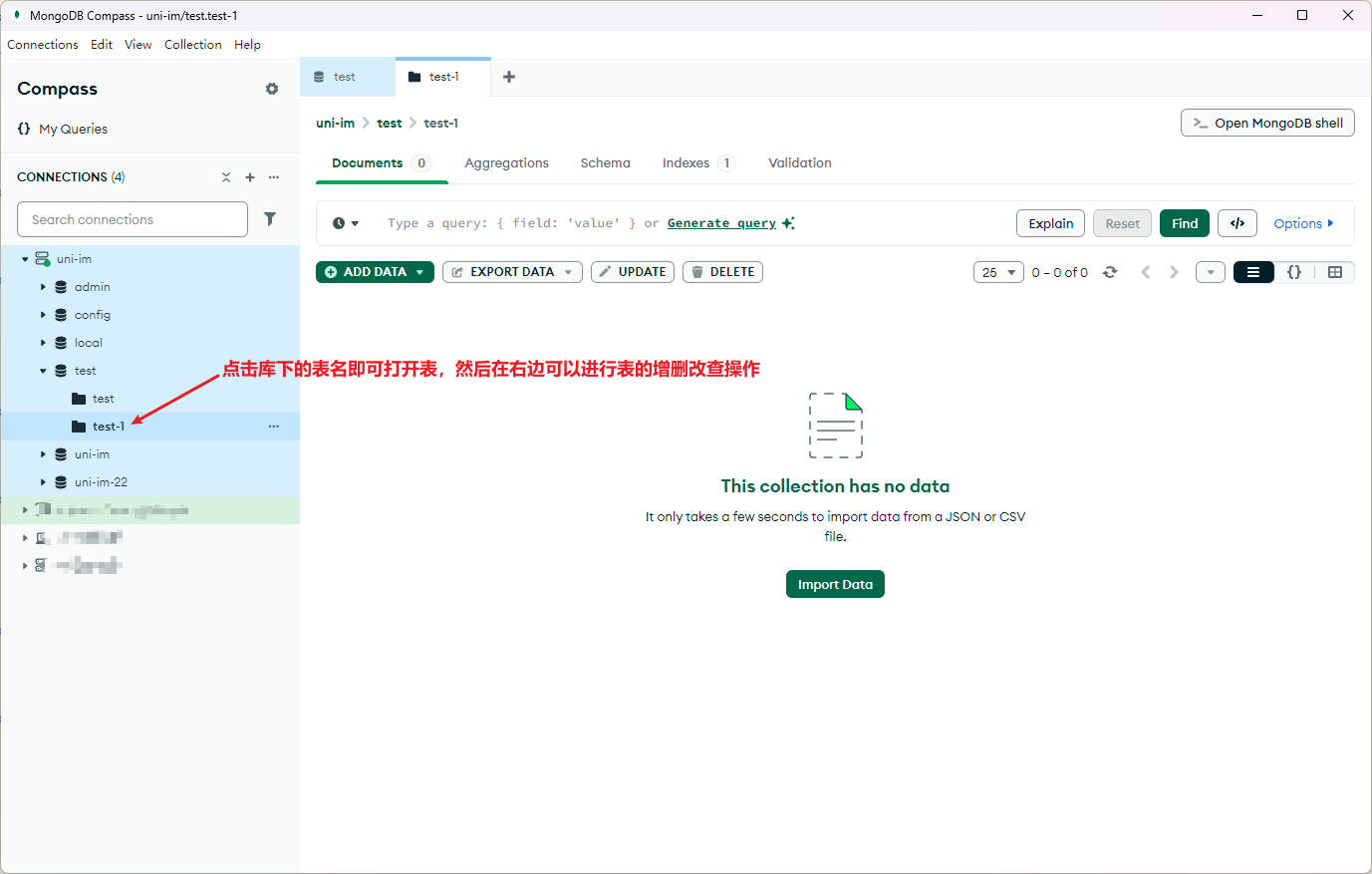This screenshot has width=1372, height=874.
Task: Click the connections filter funnel icon
Action: [270, 219]
